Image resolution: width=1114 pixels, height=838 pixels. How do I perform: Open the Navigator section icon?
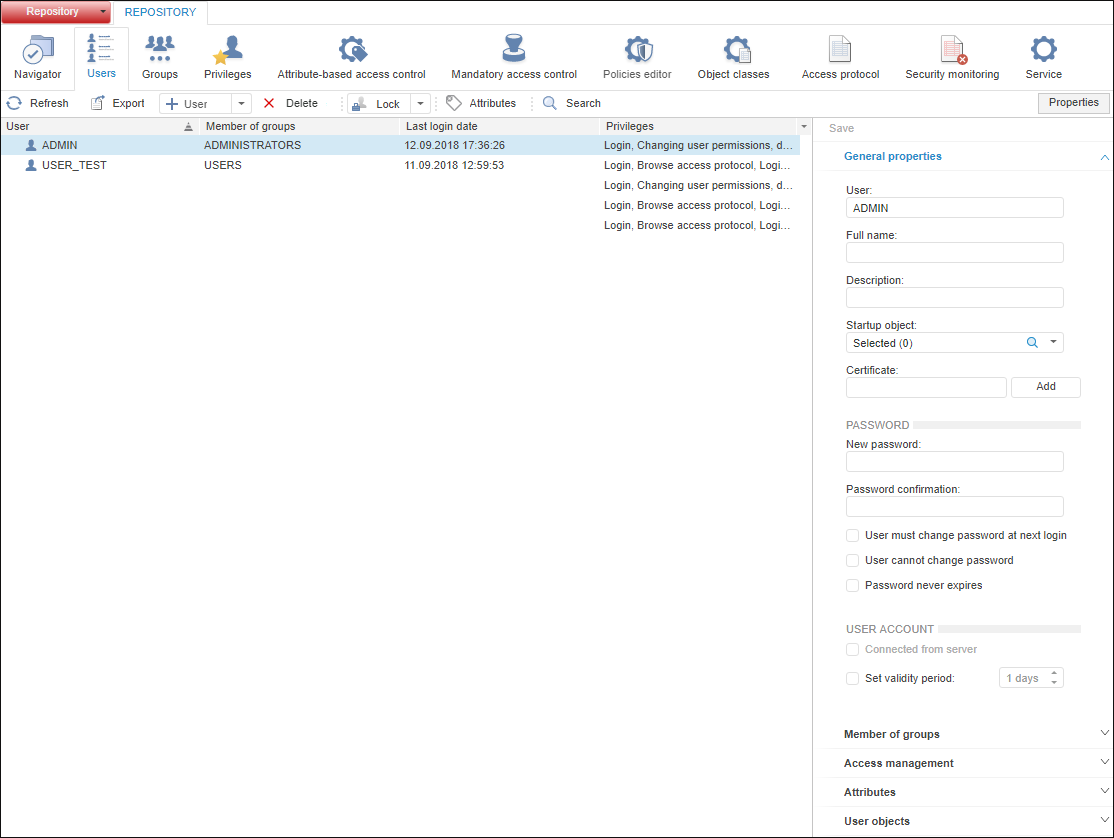click(x=38, y=51)
